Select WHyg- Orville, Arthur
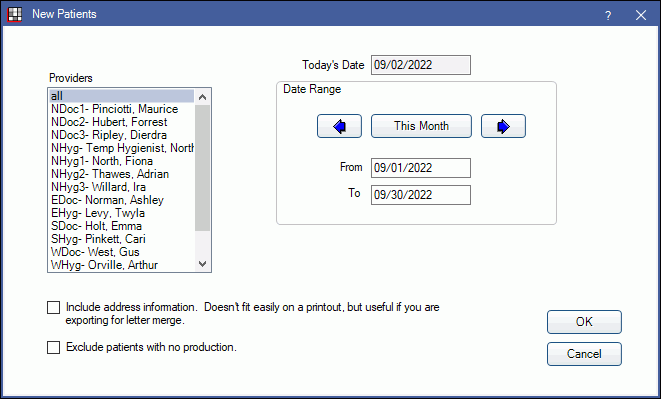The image size is (661, 399). (x=121, y=265)
